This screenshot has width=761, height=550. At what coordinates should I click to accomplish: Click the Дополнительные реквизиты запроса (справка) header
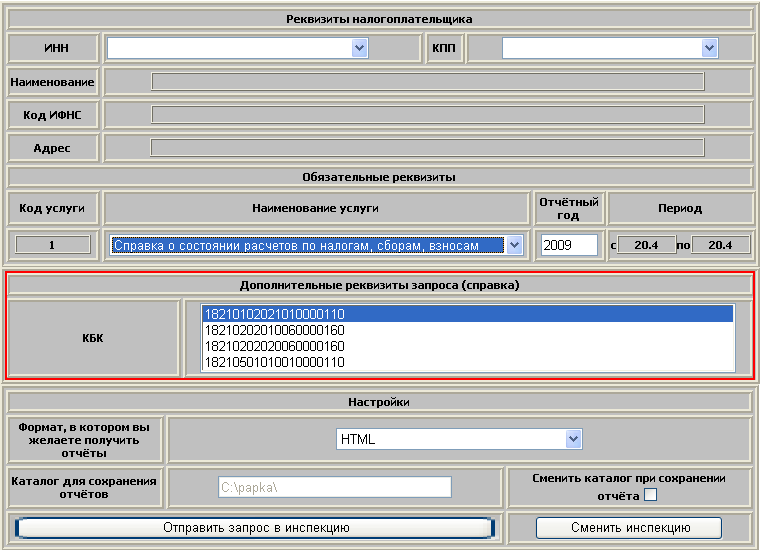tap(379, 285)
